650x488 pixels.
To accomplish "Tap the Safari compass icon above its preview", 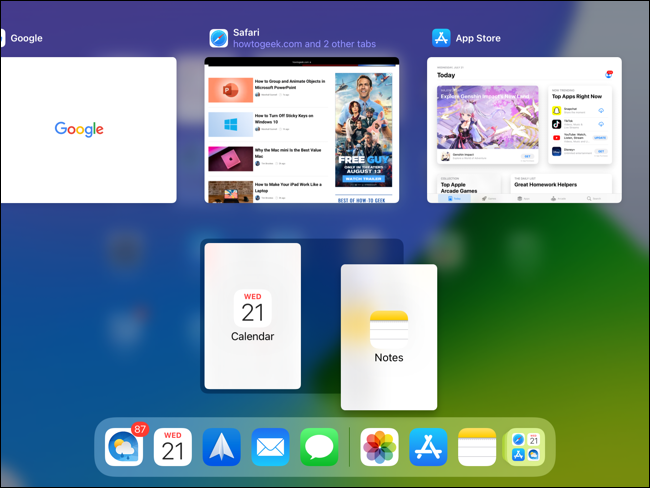I will click(x=218, y=38).
